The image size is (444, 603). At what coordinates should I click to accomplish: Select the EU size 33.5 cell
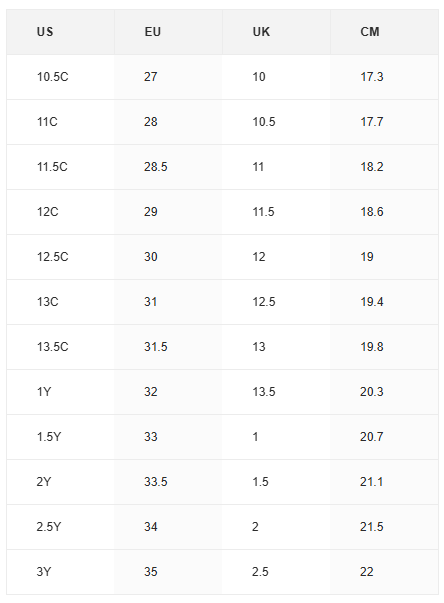[168, 482]
